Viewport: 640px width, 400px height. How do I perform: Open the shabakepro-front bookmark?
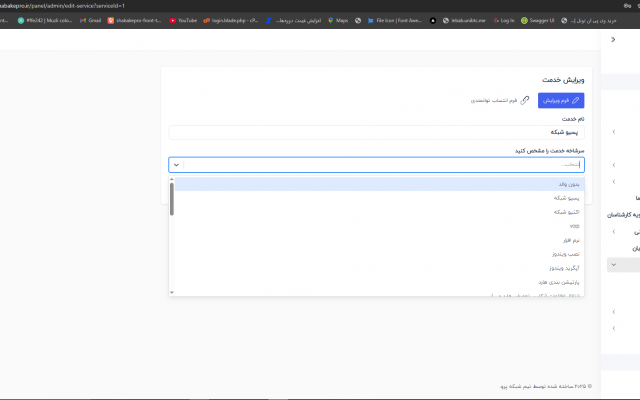pyautogui.click(x=134, y=20)
